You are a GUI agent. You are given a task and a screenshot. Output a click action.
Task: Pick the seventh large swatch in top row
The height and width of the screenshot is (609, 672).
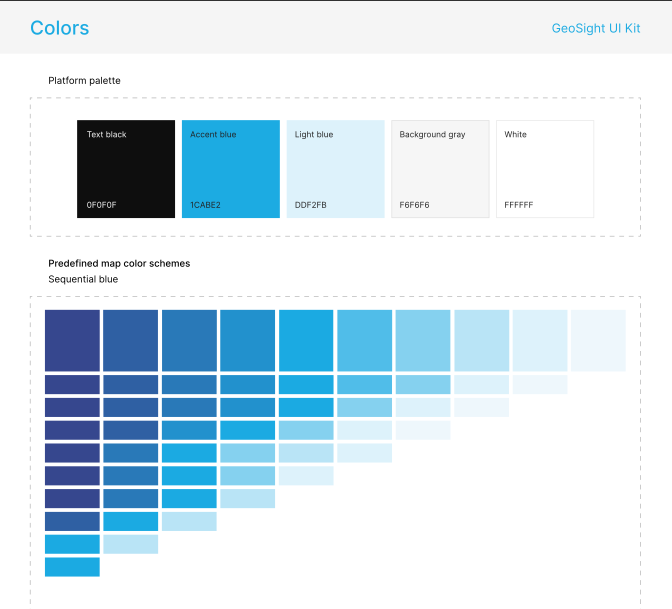pos(423,341)
